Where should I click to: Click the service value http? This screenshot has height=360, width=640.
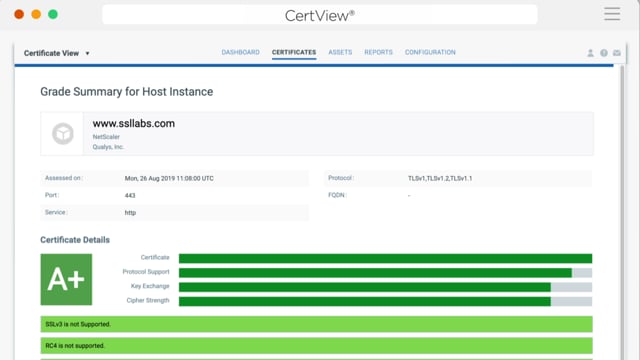point(130,213)
